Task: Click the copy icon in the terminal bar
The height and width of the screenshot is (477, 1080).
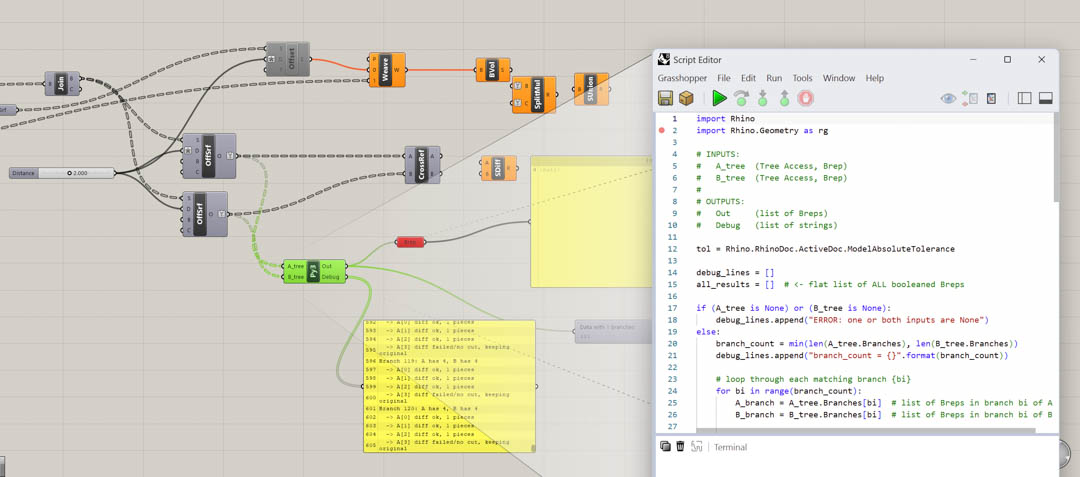Action: click(665, 447)
